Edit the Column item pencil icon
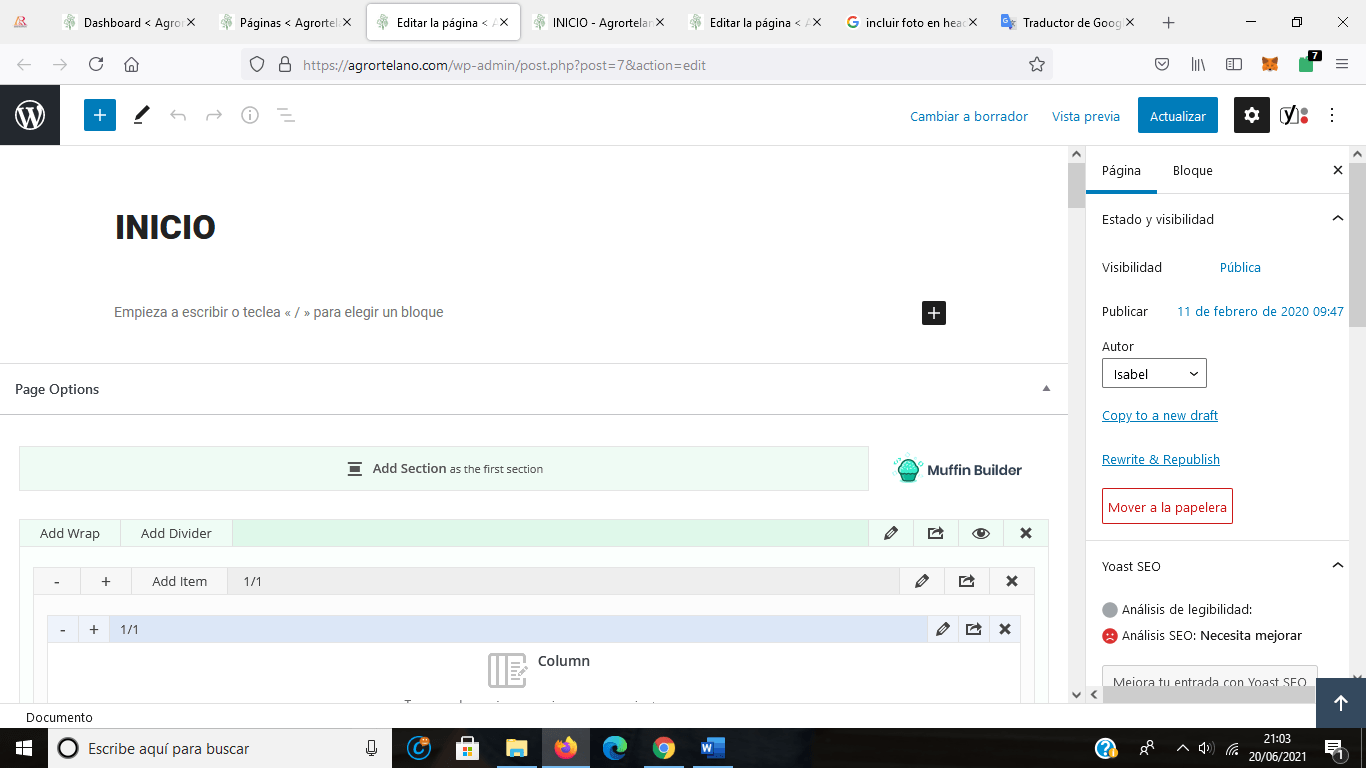 [x=943, y=629]
